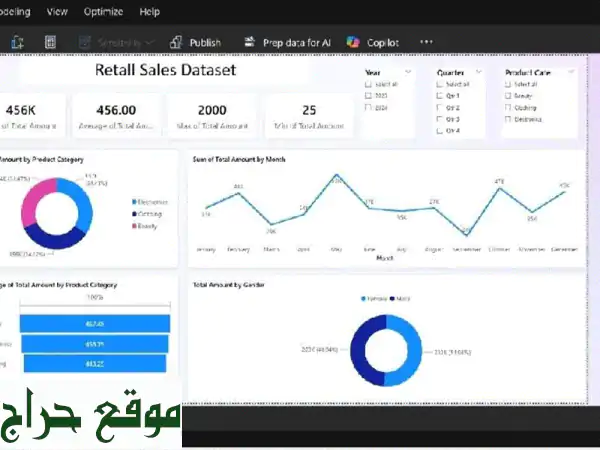Open the Optimize ribbon tab

coord(103,12)
